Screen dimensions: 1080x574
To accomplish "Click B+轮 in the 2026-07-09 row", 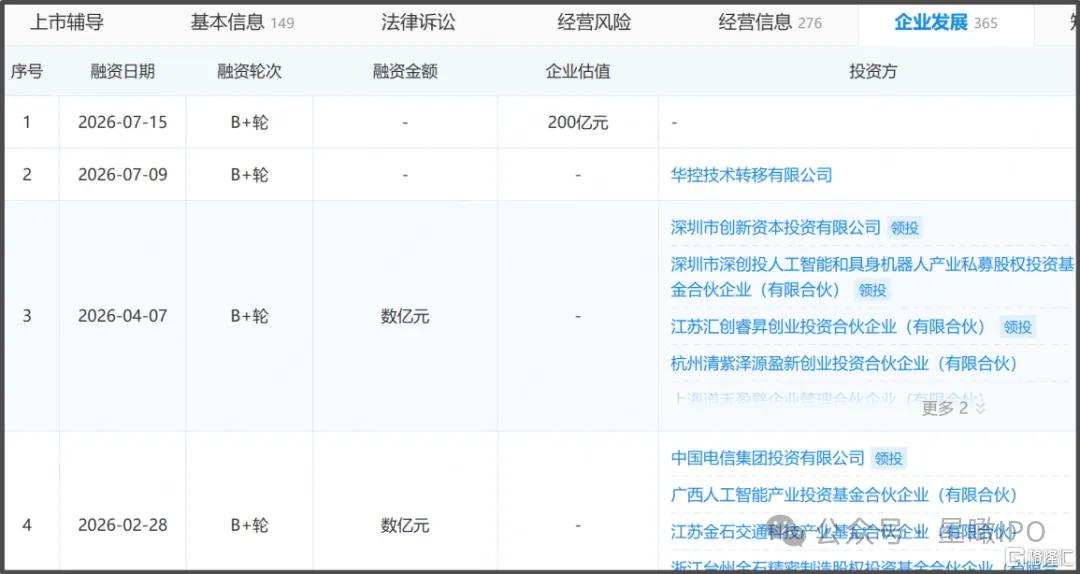I will tap(249, 175).
